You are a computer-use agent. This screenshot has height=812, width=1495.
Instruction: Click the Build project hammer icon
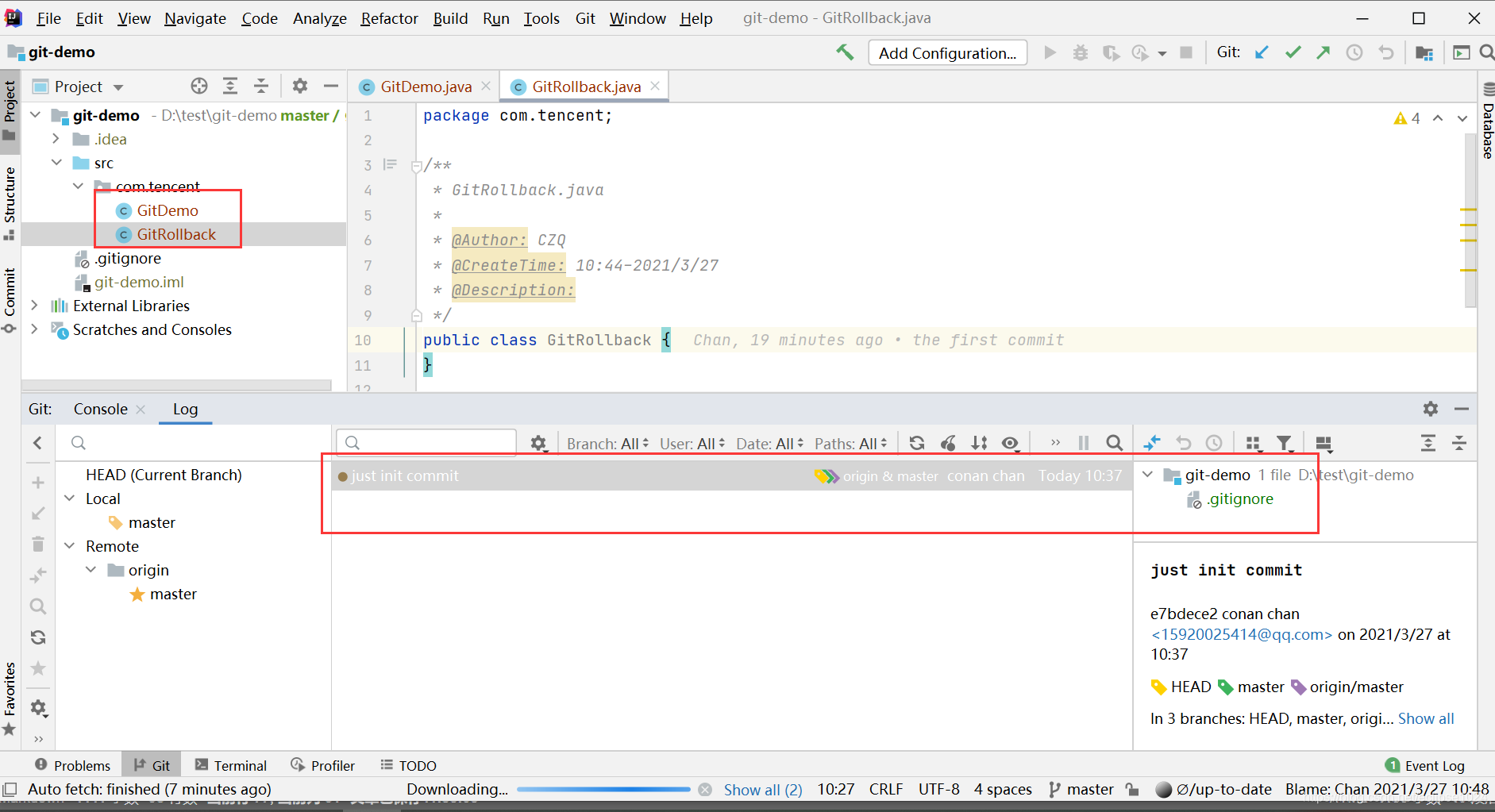pos(845,52)
